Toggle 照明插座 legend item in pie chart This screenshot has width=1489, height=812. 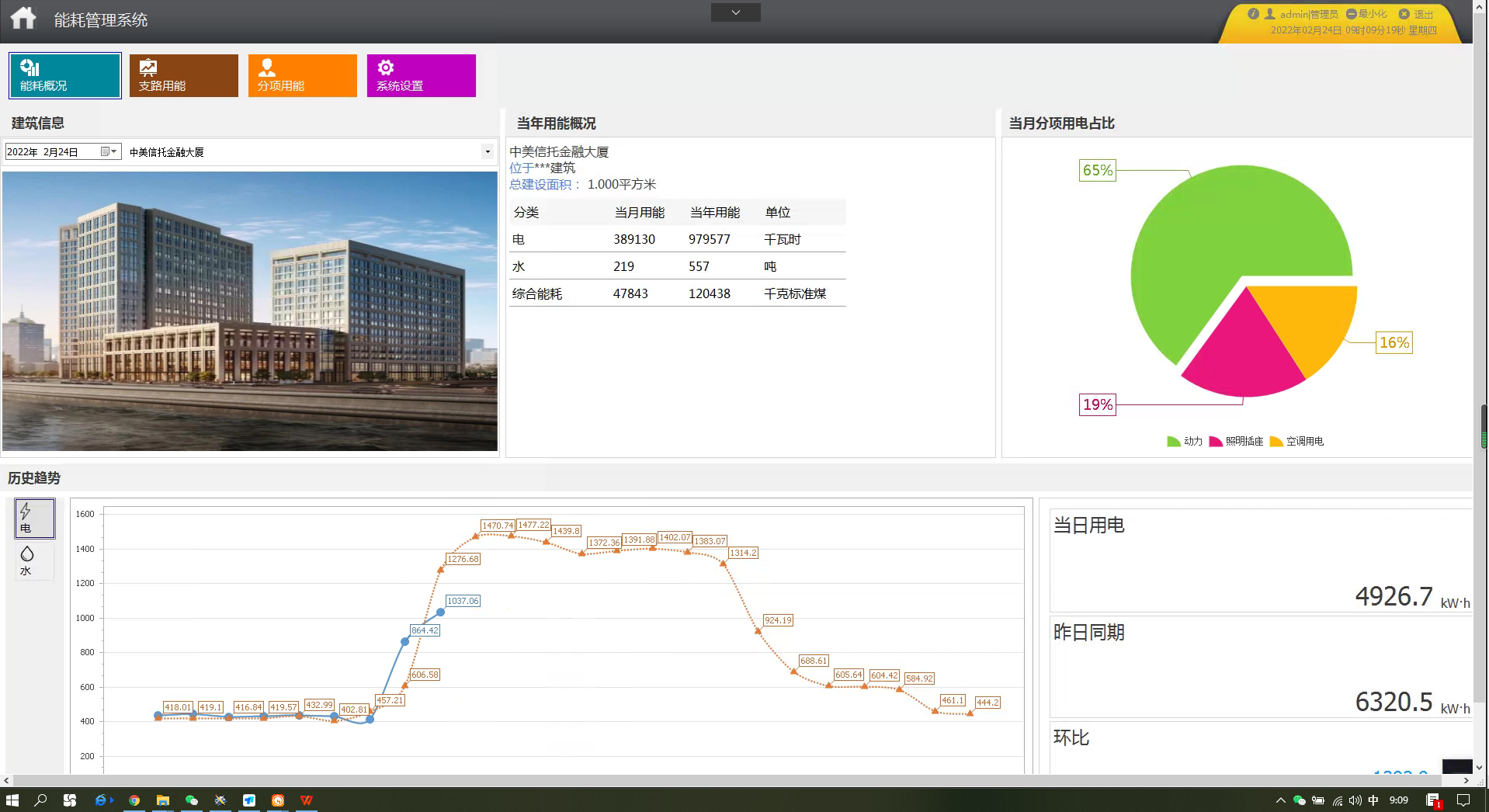click(1236, 441)
